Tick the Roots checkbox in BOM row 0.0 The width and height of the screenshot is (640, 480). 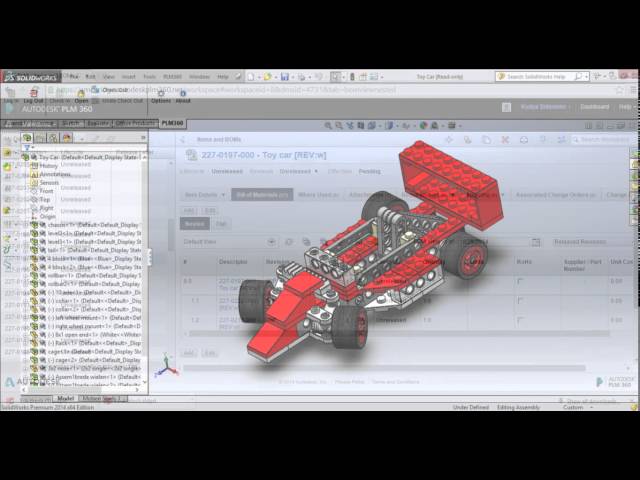click(x=520, y=281)
